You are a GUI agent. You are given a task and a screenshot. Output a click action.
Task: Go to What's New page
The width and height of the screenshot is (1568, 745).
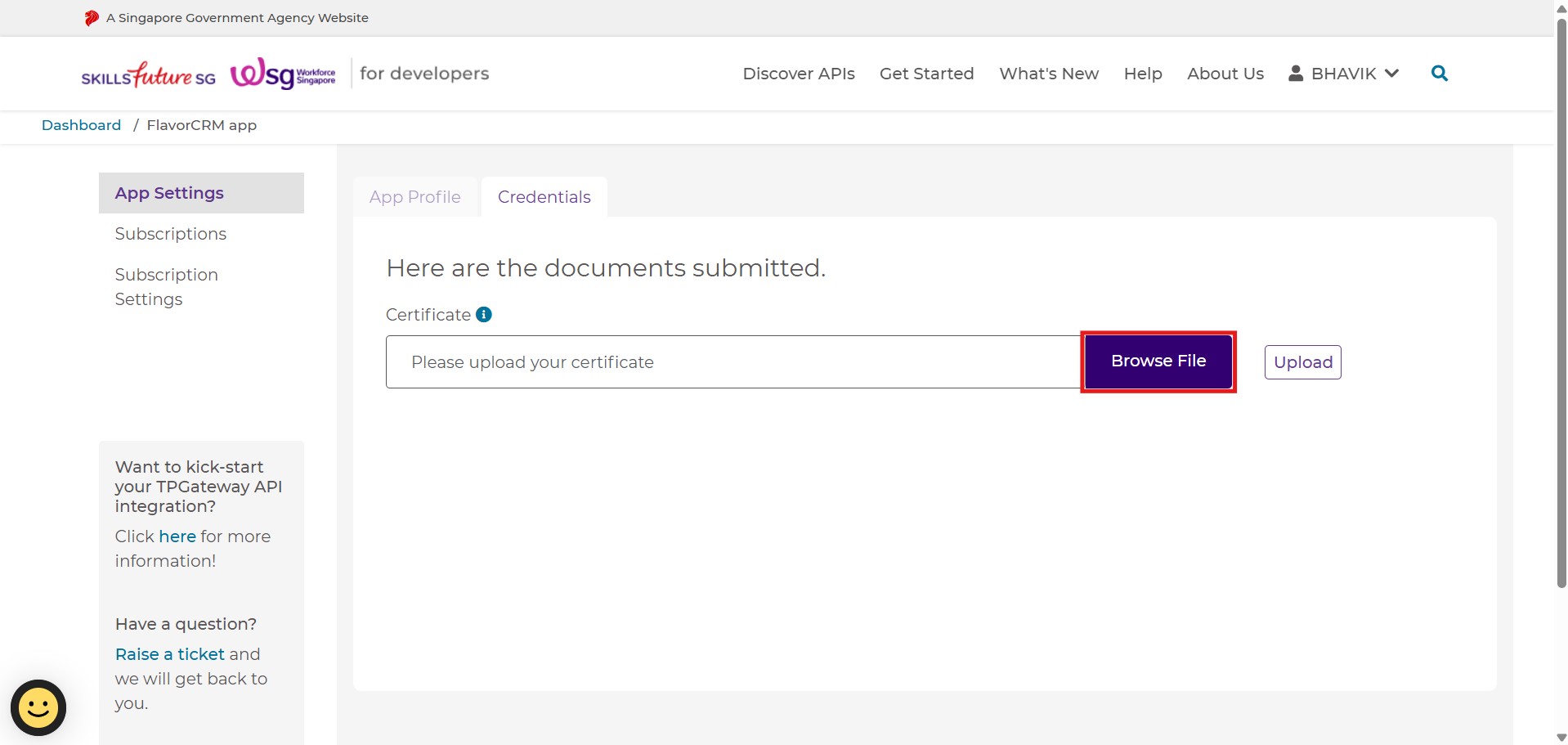pos(1048,74)
